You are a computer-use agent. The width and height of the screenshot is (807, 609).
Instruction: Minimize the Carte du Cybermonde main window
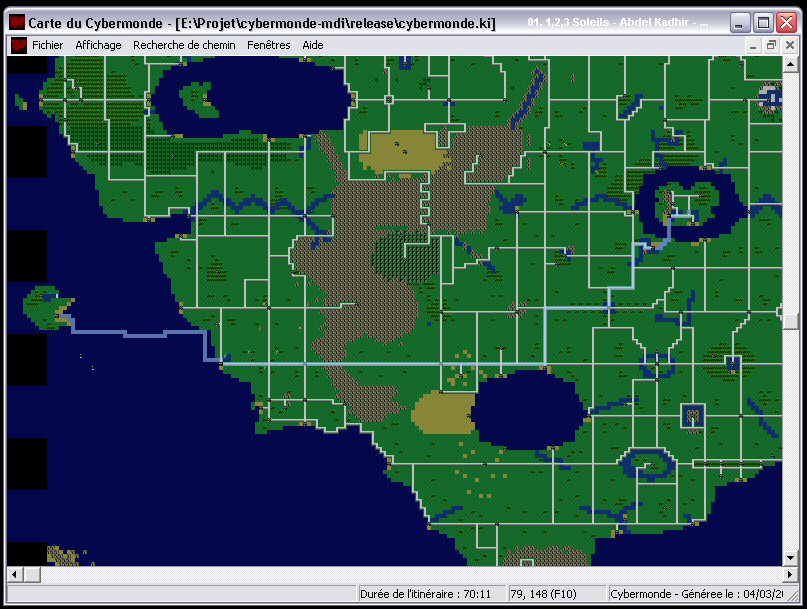tap(740, 21)
